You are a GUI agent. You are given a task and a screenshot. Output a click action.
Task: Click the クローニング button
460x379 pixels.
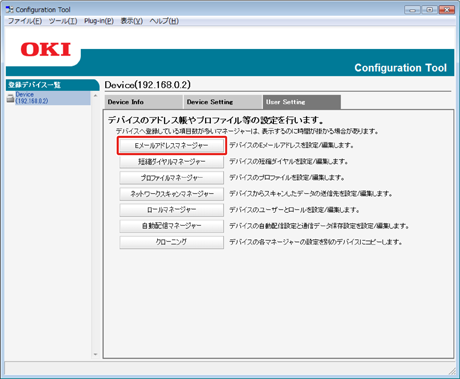point(172,242)
